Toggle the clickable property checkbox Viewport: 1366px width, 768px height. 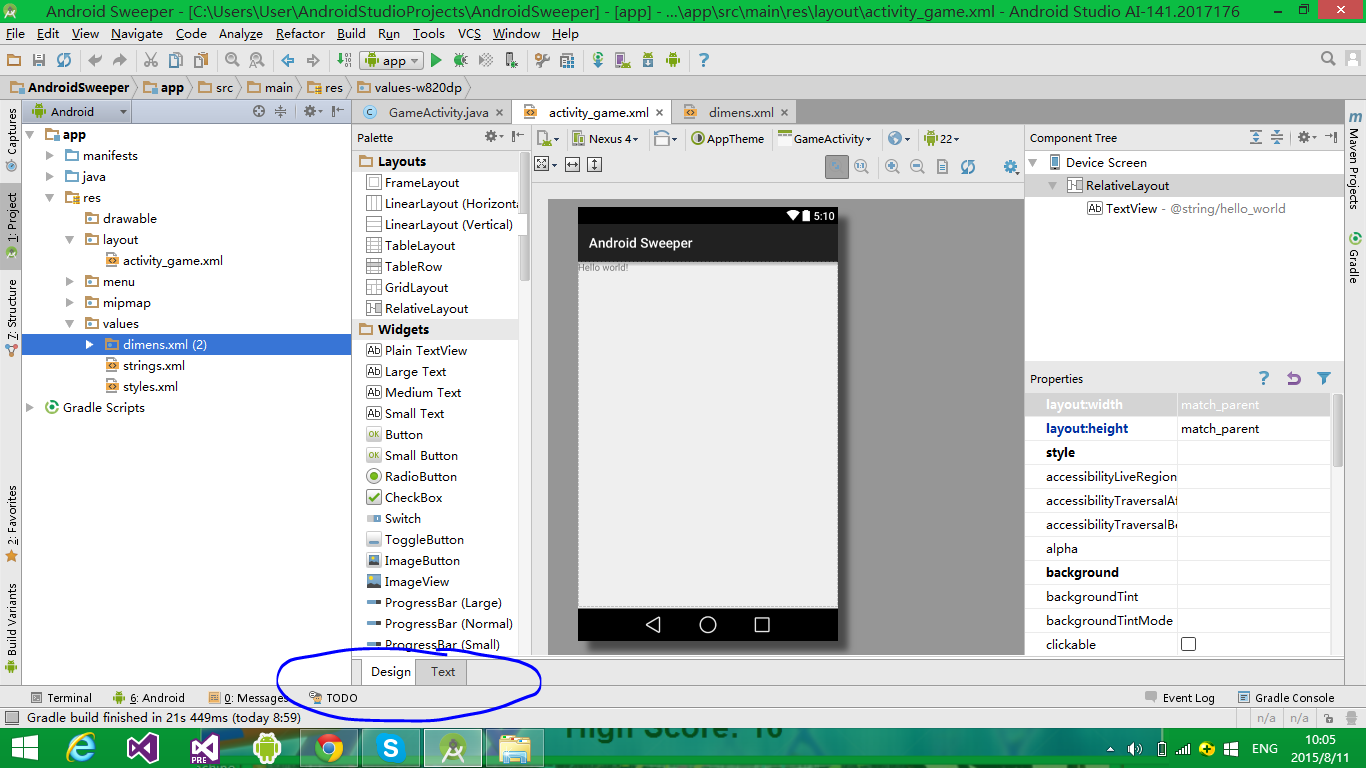(1188, 644)
